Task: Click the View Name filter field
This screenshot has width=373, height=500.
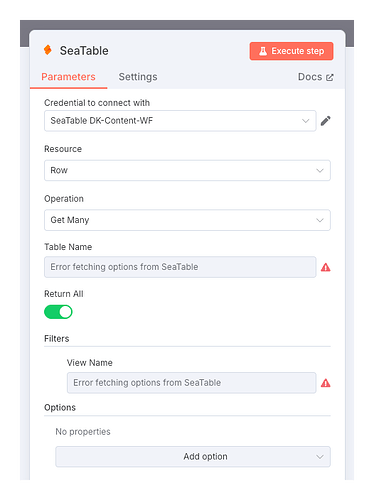Action: [x=191, y=383]
